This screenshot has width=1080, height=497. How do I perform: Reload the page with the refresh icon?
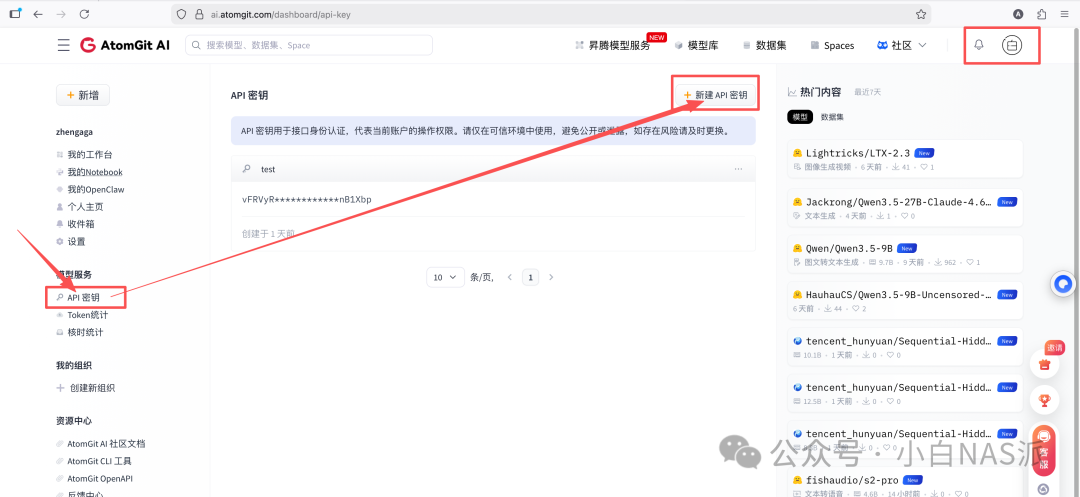coord(84,14)
